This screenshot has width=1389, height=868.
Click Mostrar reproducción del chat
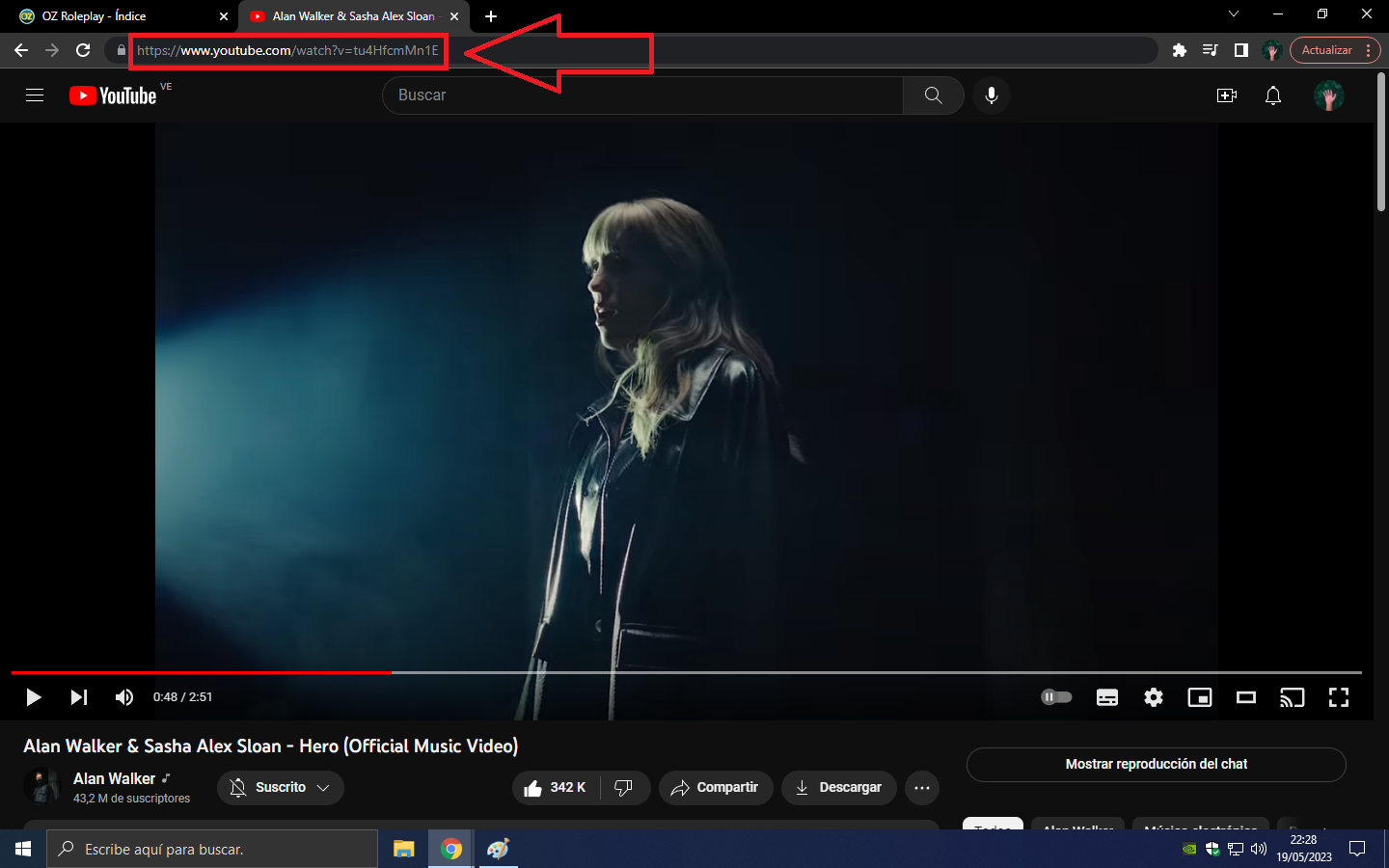pyautogui.click(x=1157, y=765)
